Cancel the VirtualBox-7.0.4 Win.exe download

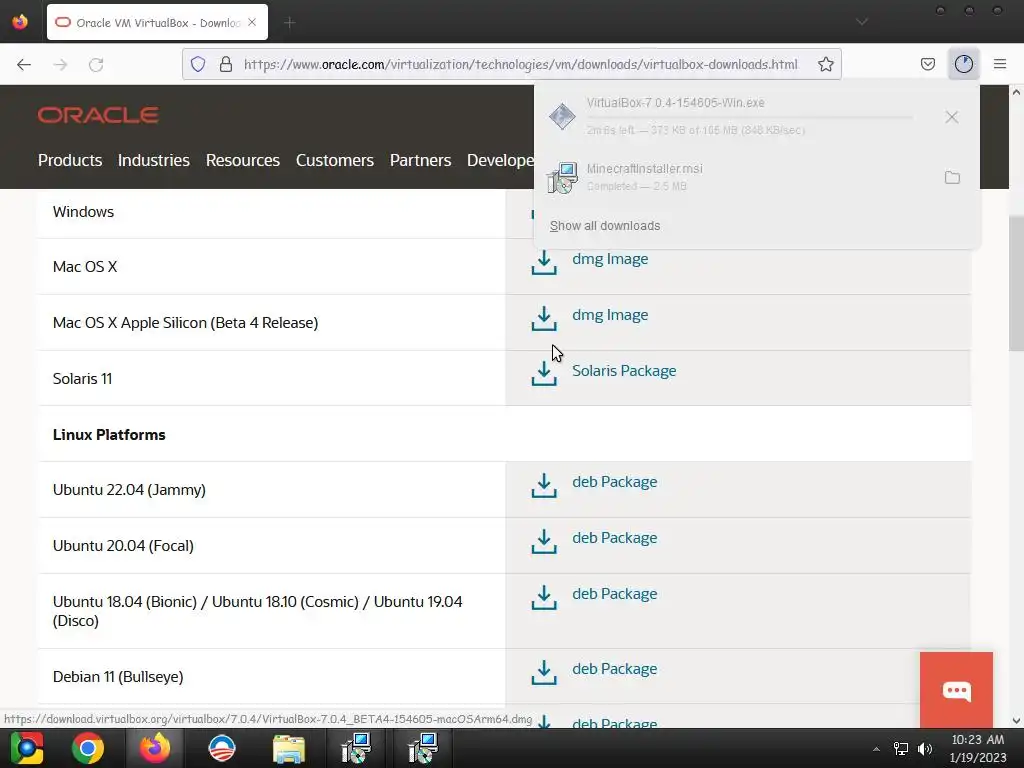point(952,117)
